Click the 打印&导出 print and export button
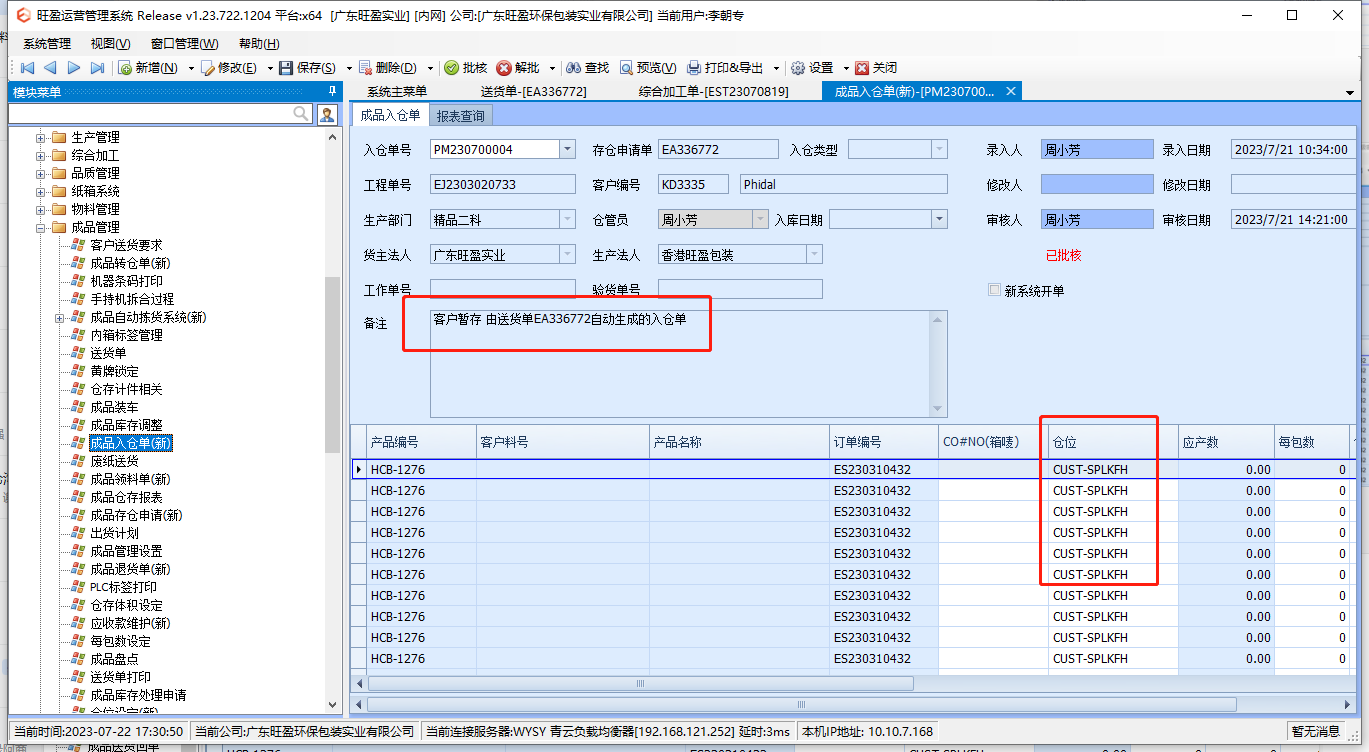 point(725,68)
